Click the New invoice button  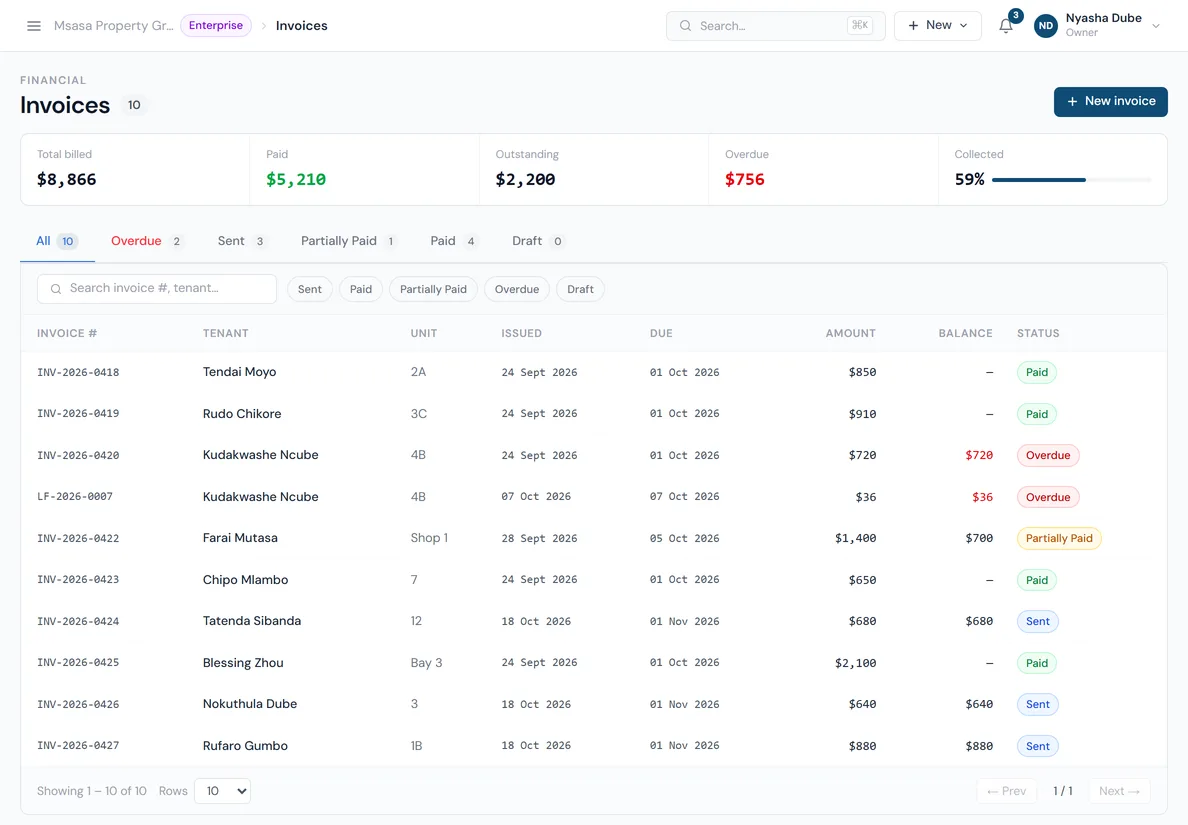click(x=1110, y=102)
